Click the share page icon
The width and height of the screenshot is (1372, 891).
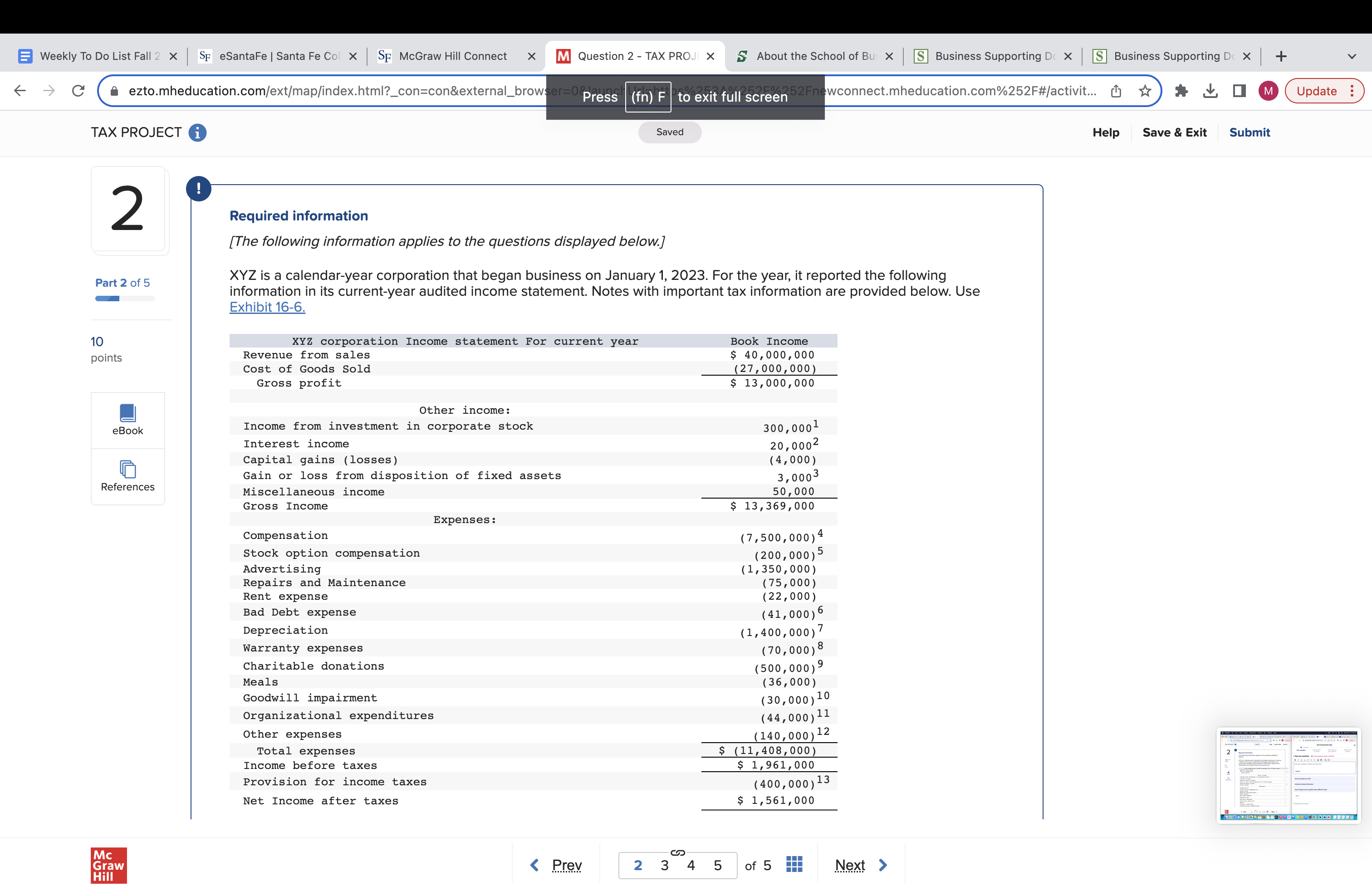(1116, 91)
